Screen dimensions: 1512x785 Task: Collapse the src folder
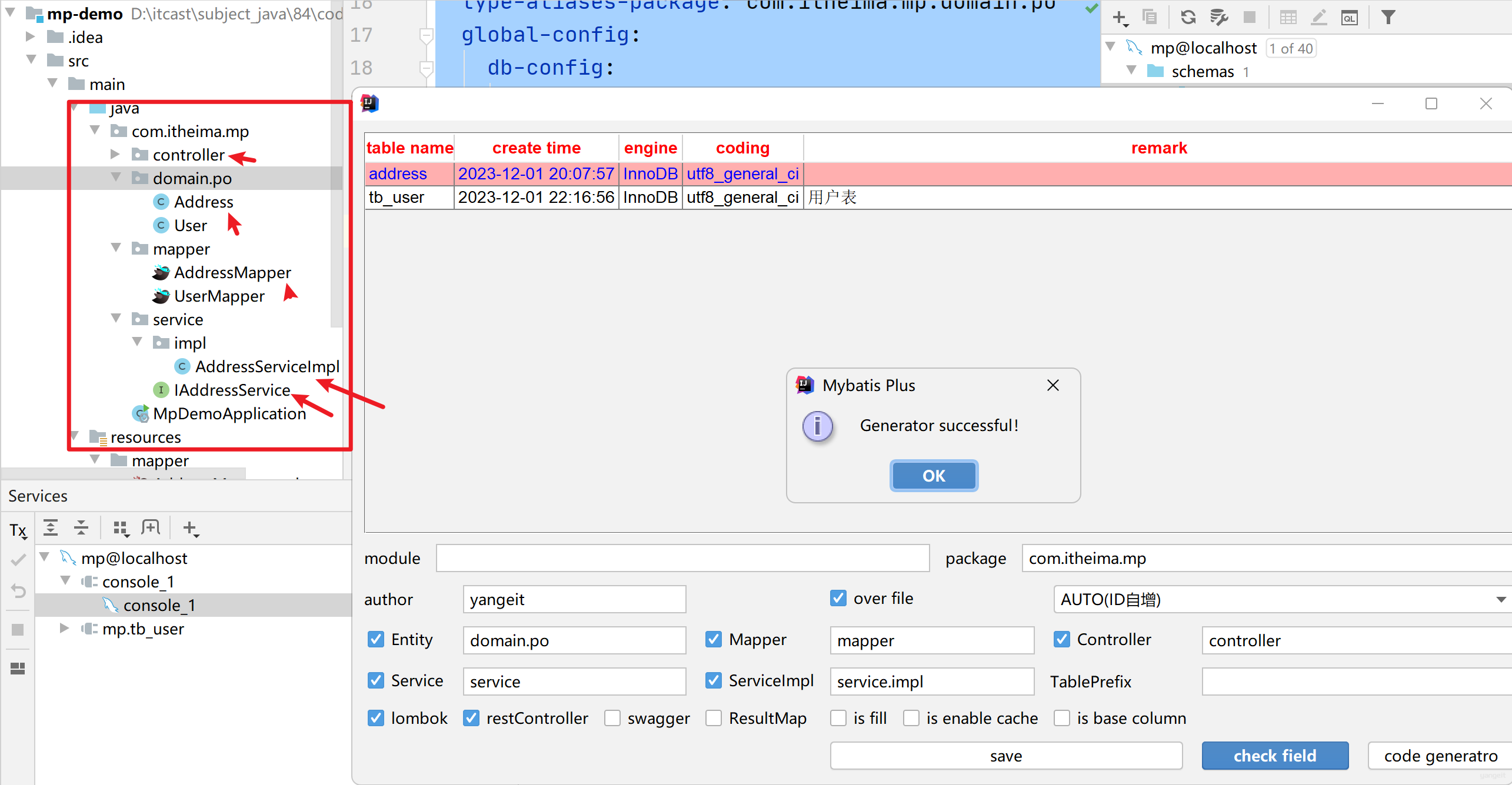point(31,59)
